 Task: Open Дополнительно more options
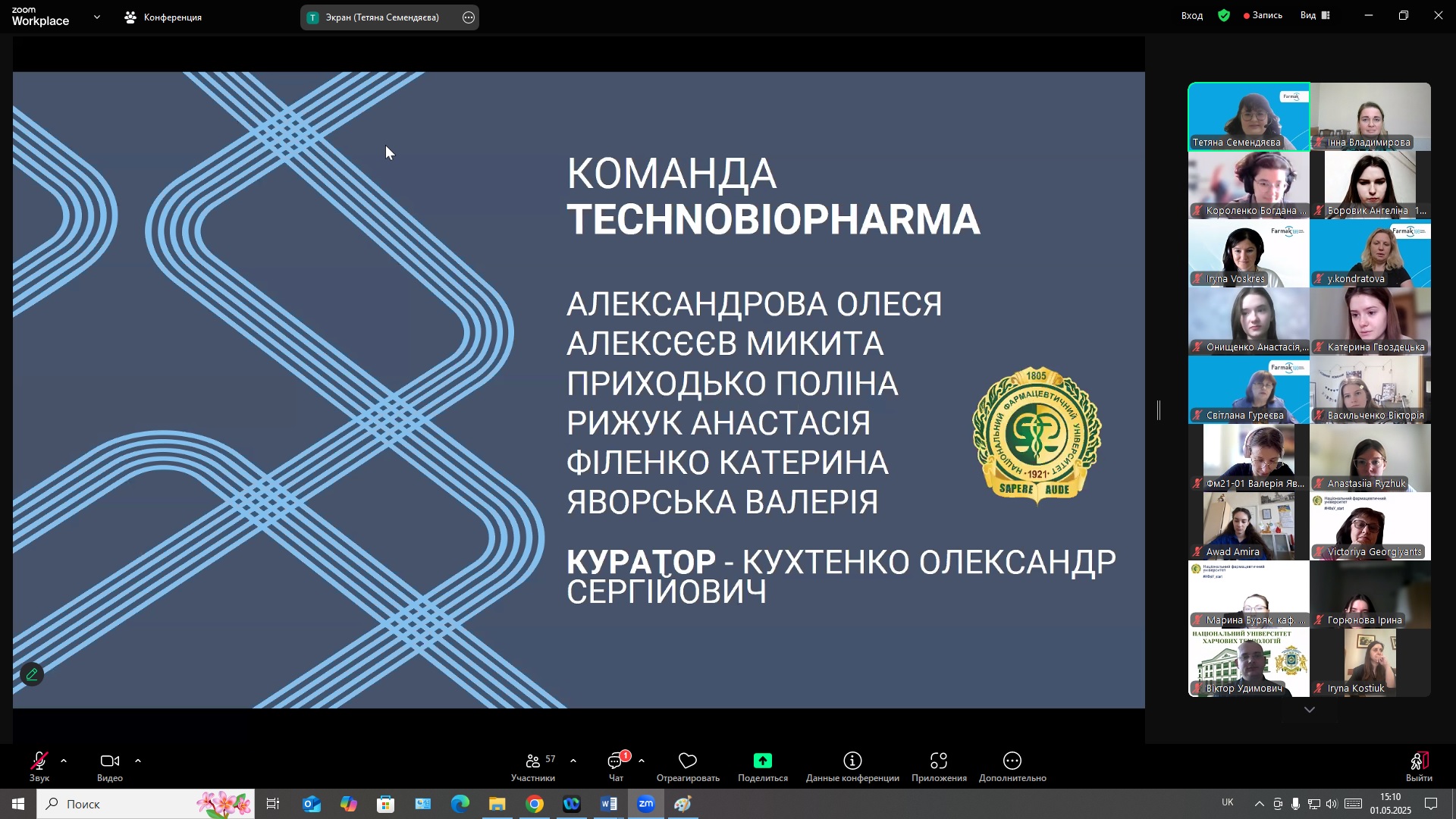click(x=1012, y=767)
